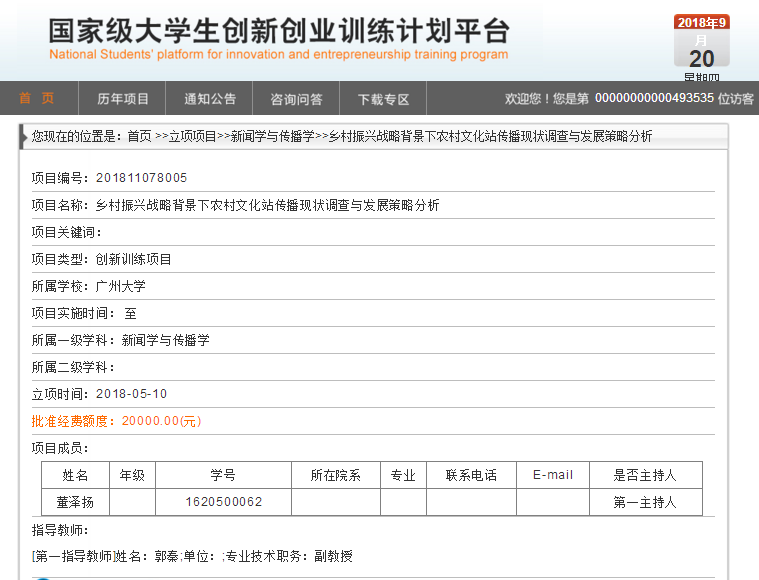Screen dimensions: 759x580
Task: Click the breadcrumb arrow marker before 您现在的位置
Action: (24, 136)
